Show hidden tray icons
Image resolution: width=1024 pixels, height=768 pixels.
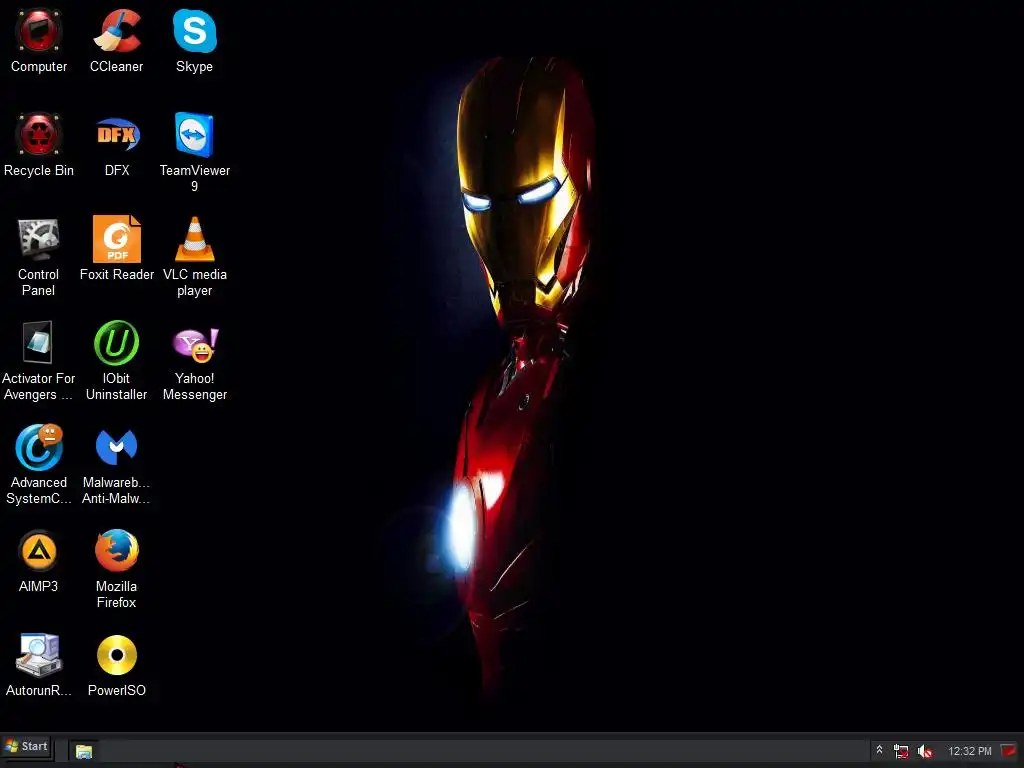click(x=879, y=750)
